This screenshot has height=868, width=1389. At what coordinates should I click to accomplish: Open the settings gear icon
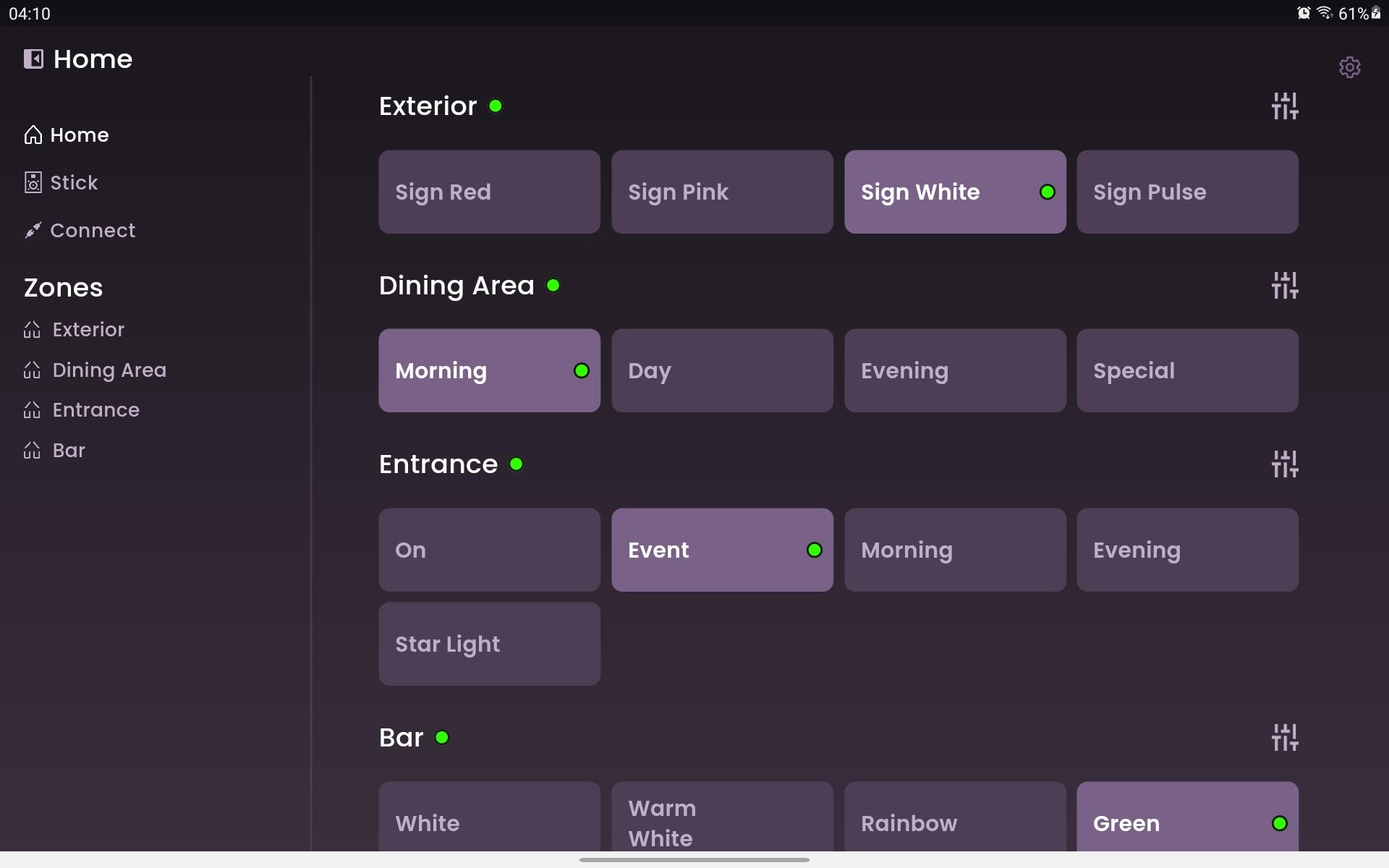tap(1349, 67)
